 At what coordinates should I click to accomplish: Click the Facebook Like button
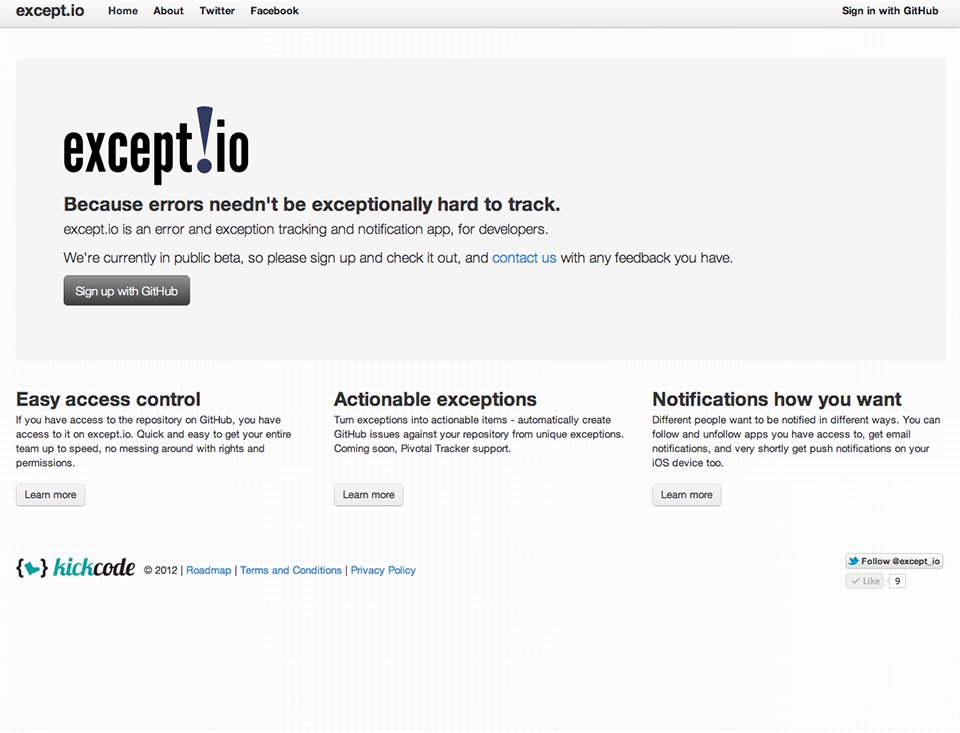(x=864, y=581)
